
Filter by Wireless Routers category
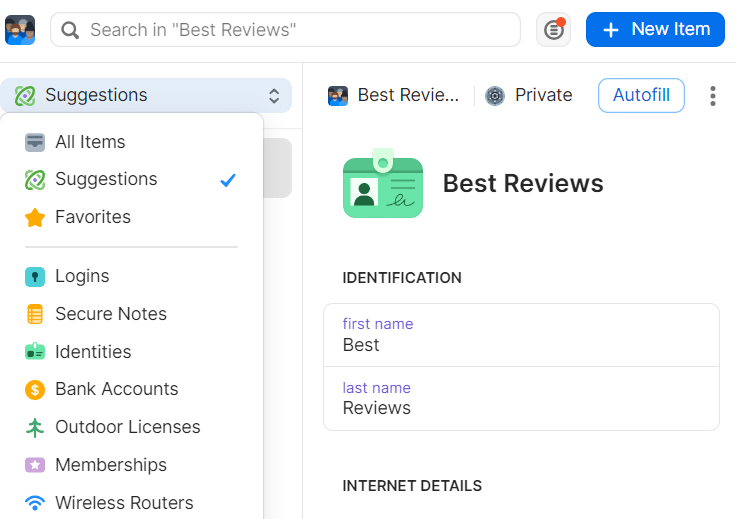(131, 503)
